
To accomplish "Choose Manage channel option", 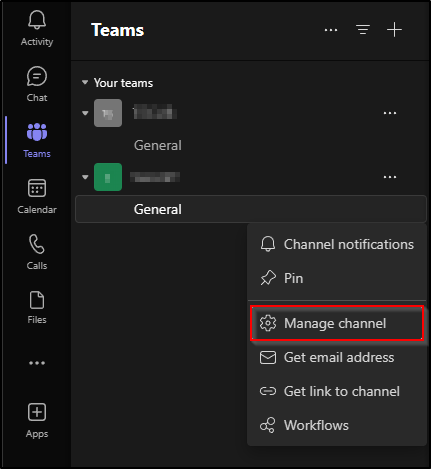I will (x=337, y=323).
